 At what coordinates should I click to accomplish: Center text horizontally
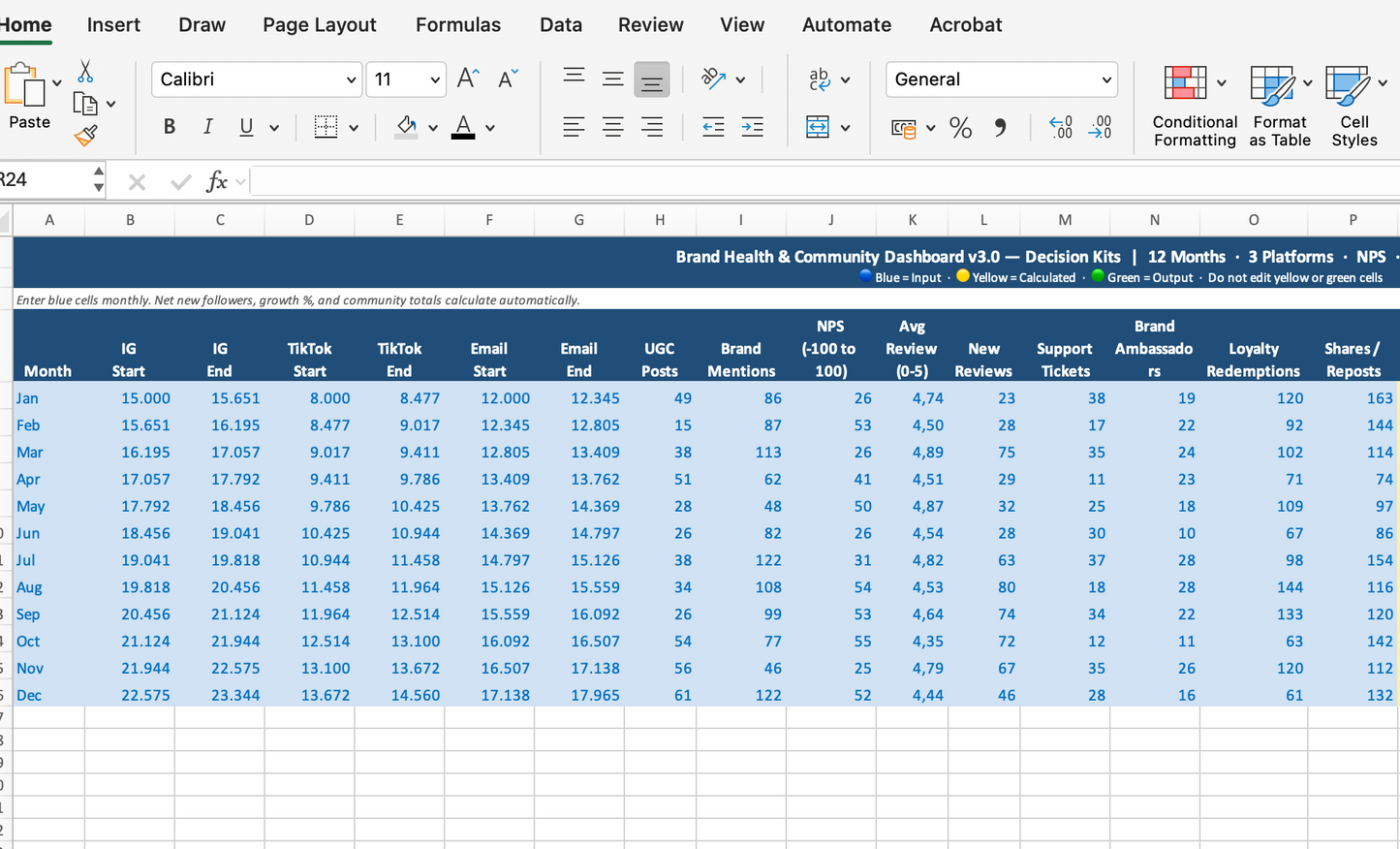612,126
